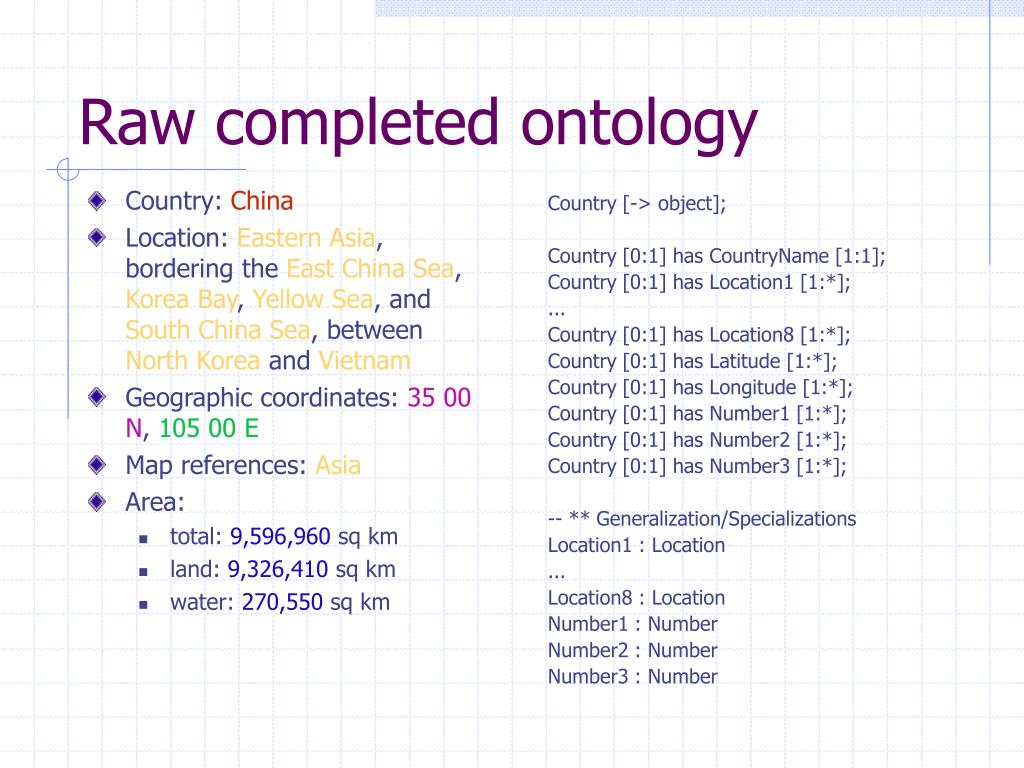1024x768 pixels.
Task: Click the diamond bullet beside 'Area:'
Action: click(97, 502)
